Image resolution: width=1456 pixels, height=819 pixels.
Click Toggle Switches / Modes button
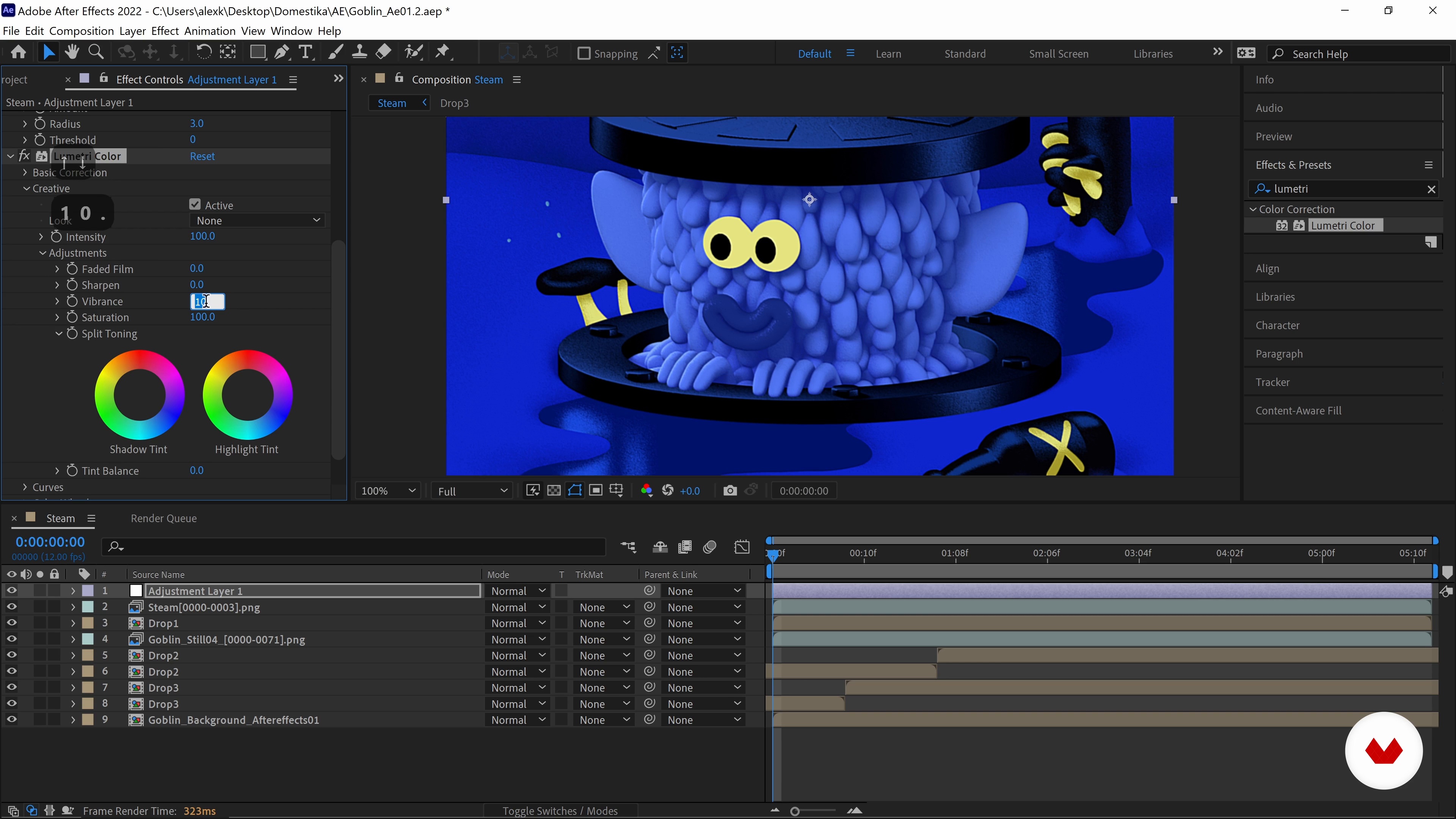point(560,811)
